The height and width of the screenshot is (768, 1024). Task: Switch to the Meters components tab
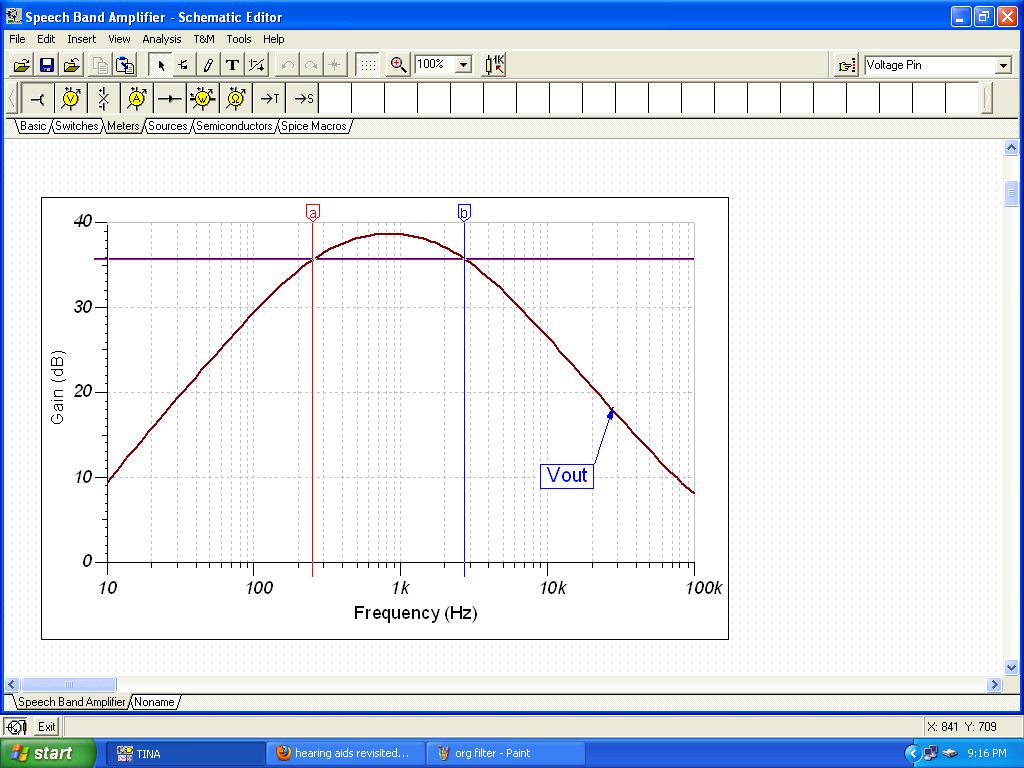123,126
